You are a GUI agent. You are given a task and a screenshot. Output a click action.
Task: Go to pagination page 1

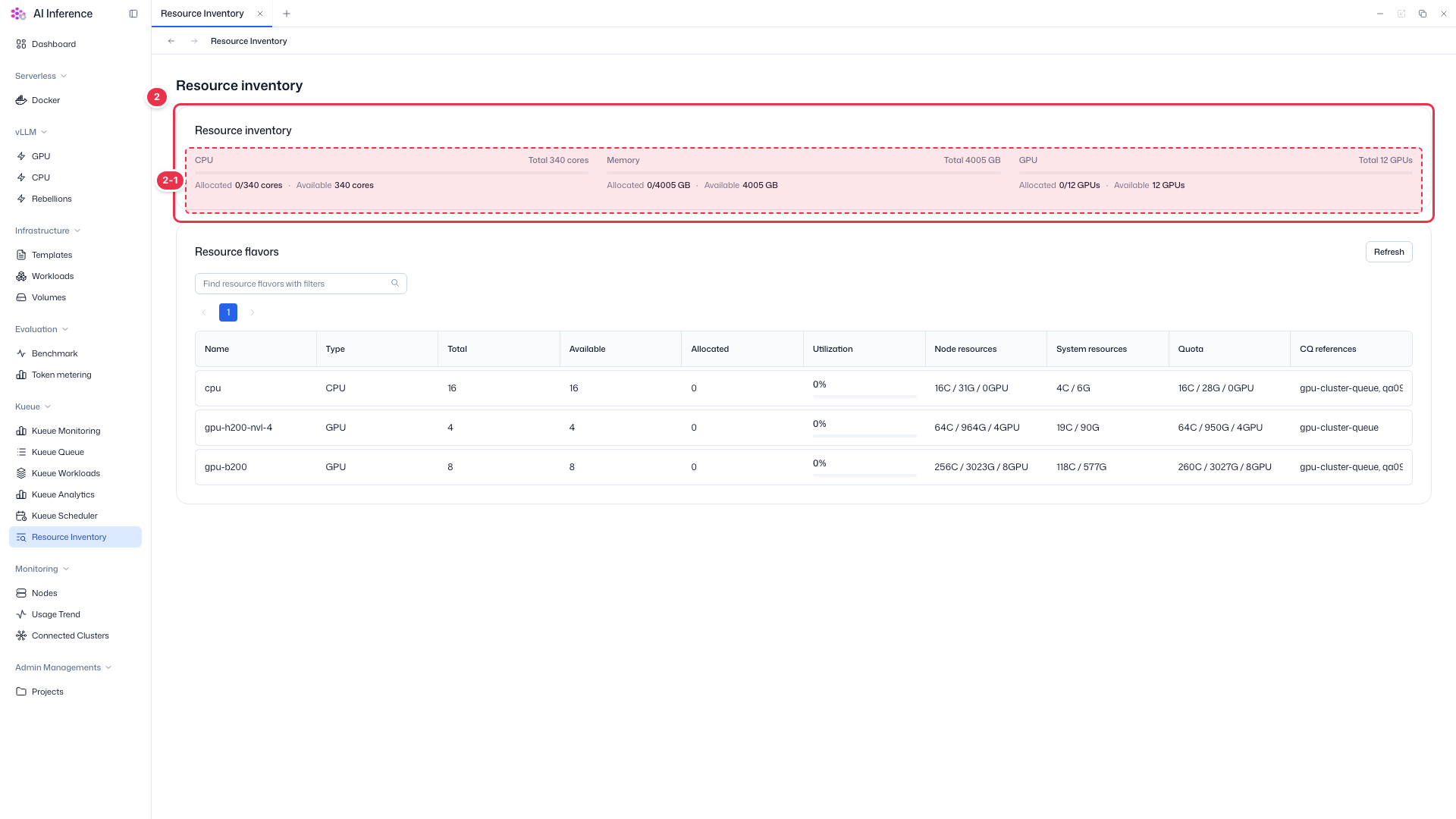pos(228,312)
